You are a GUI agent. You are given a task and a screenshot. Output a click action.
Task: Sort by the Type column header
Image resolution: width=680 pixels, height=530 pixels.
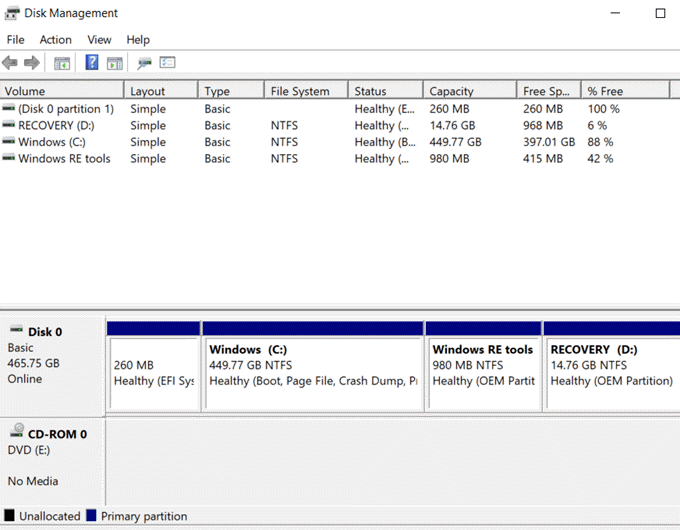pos(231,91)
